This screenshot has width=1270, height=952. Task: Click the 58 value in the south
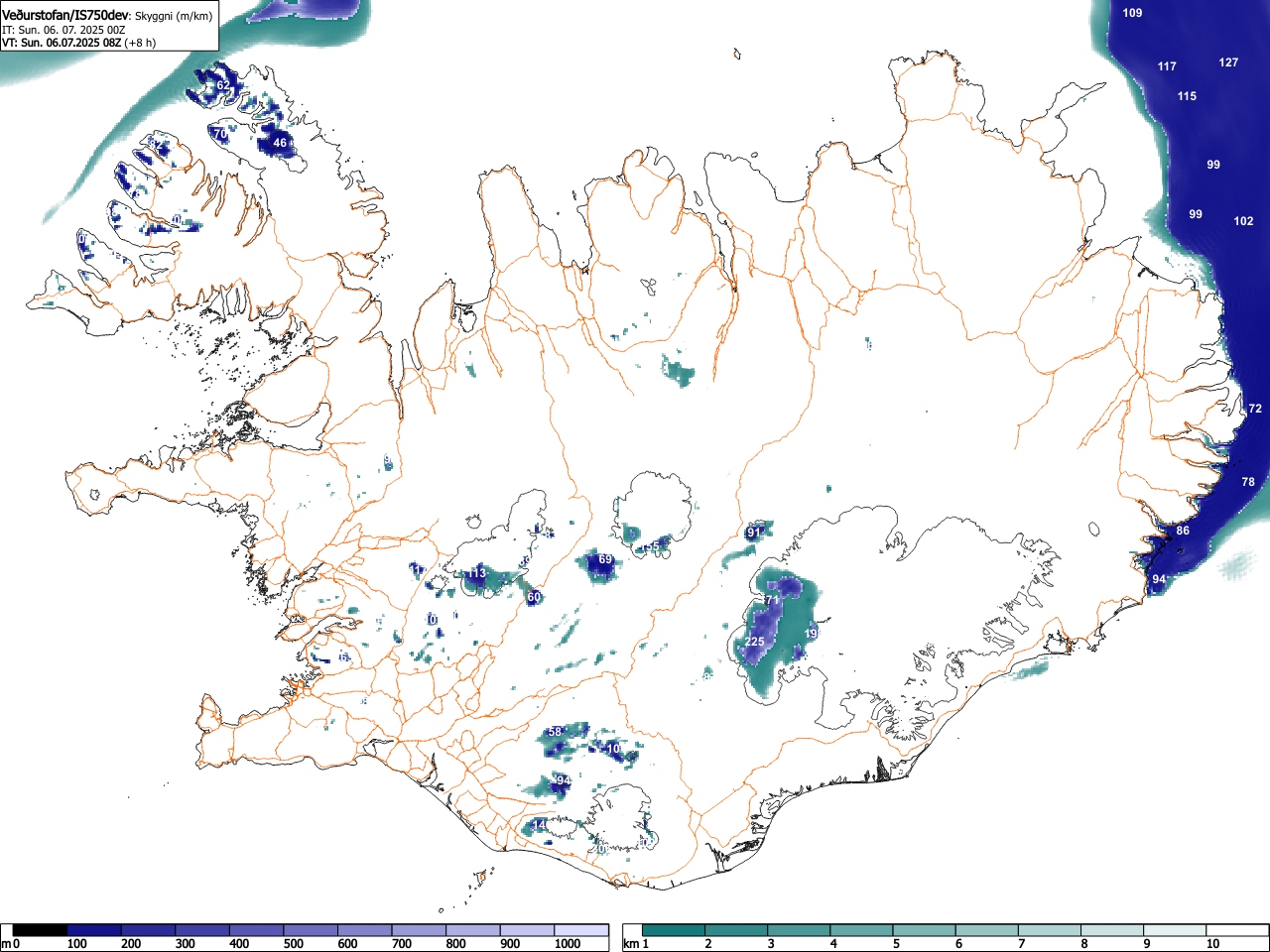click(555, 732)
